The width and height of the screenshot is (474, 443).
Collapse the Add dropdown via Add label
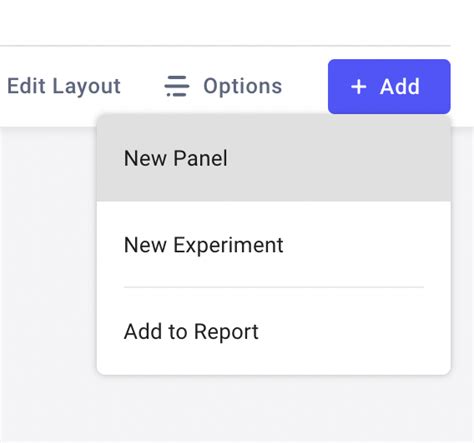(400, 87)
